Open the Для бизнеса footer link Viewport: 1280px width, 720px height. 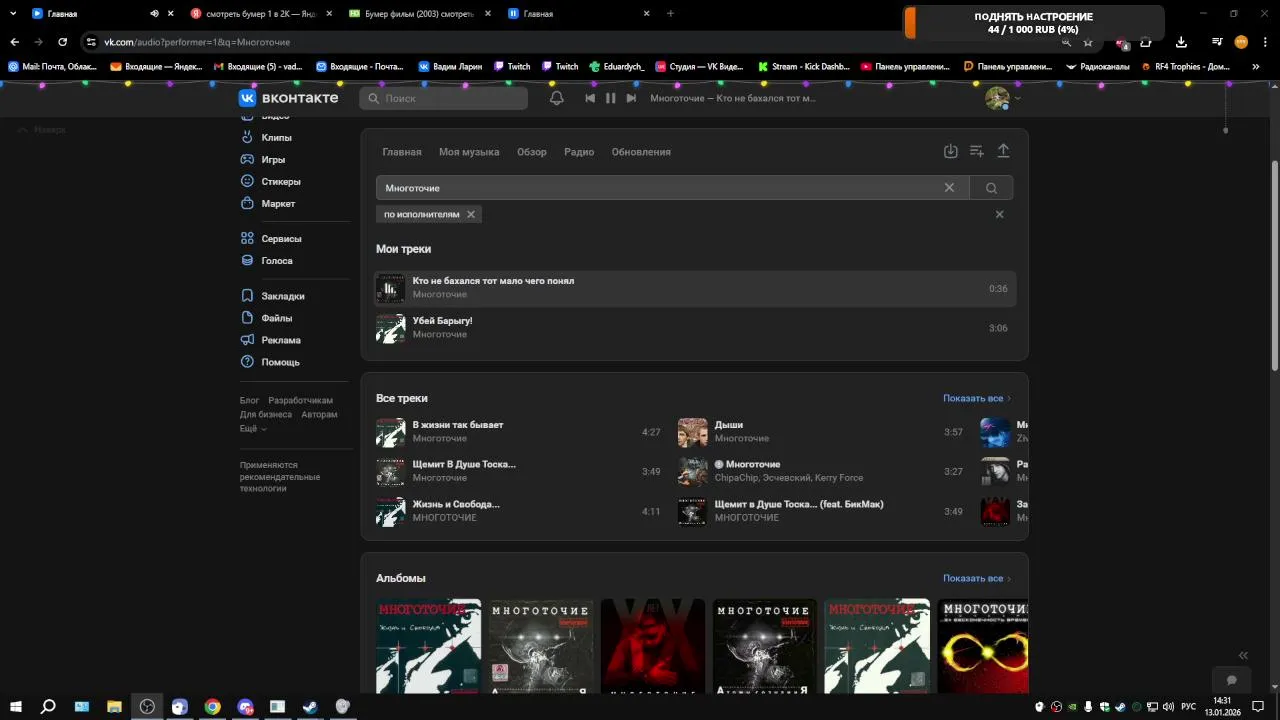(266, 414)
